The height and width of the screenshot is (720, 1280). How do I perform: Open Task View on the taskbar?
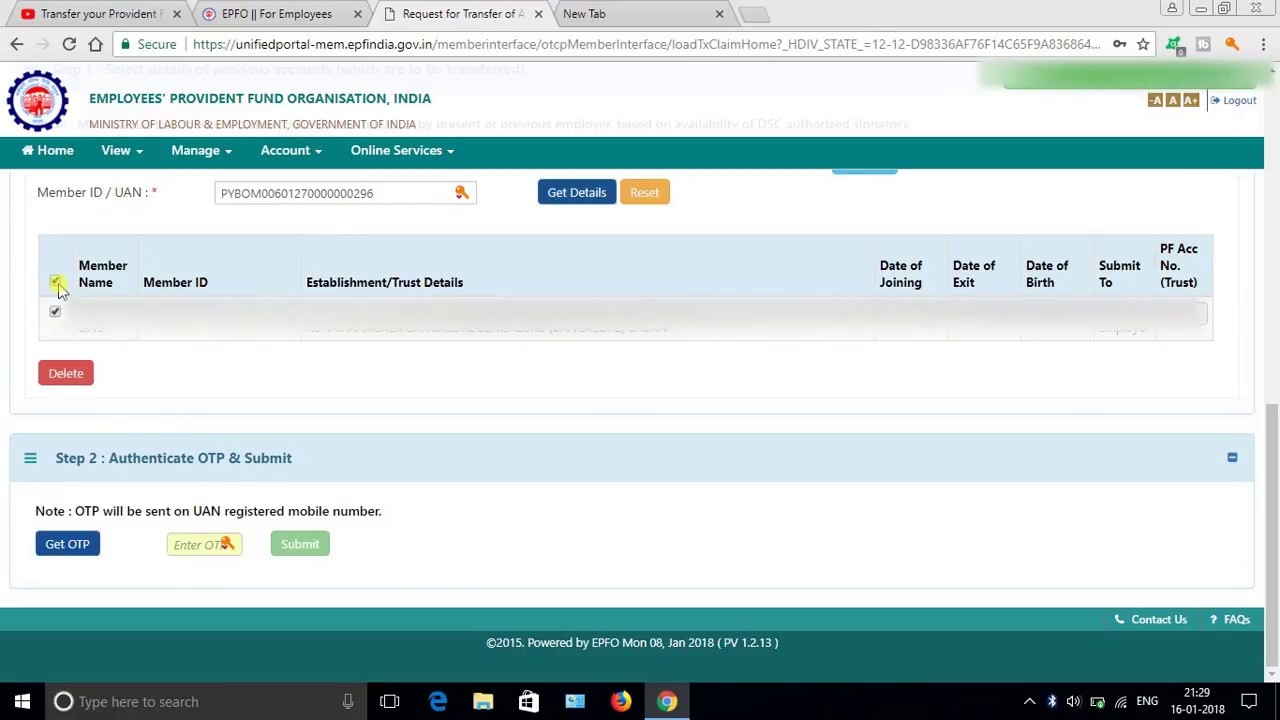pos(390,701)
